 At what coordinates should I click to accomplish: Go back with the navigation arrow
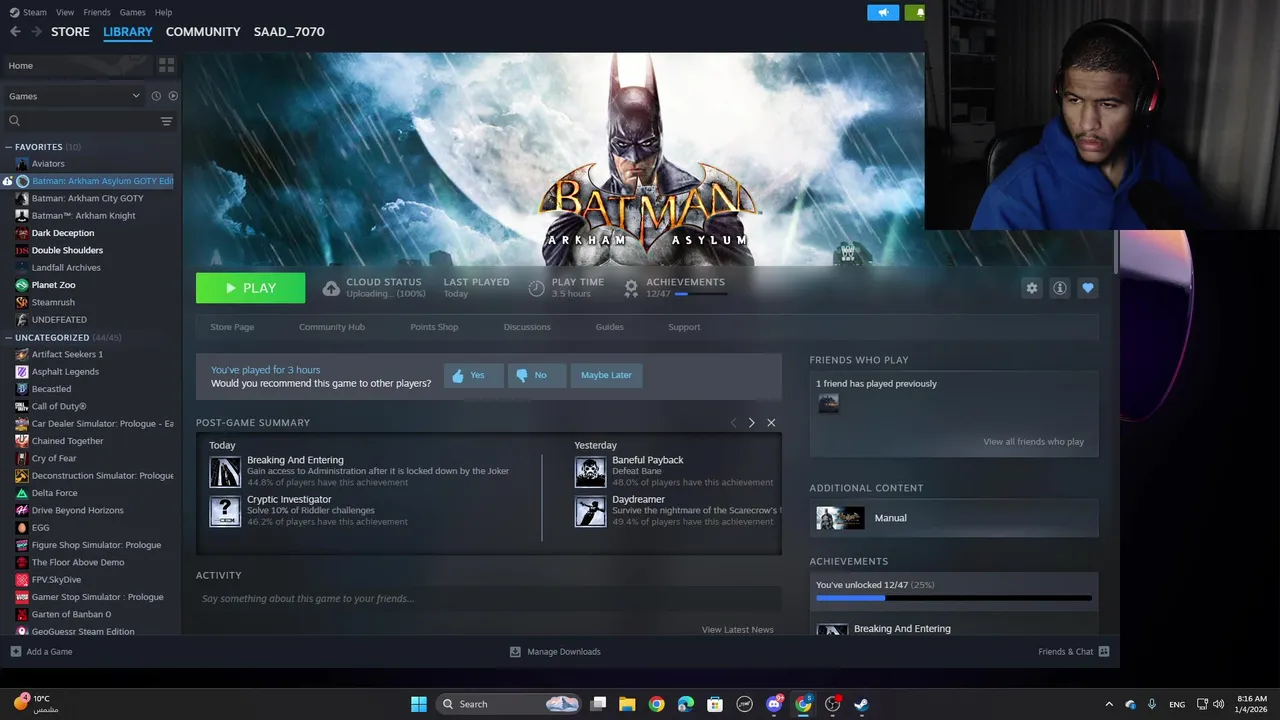15,32
